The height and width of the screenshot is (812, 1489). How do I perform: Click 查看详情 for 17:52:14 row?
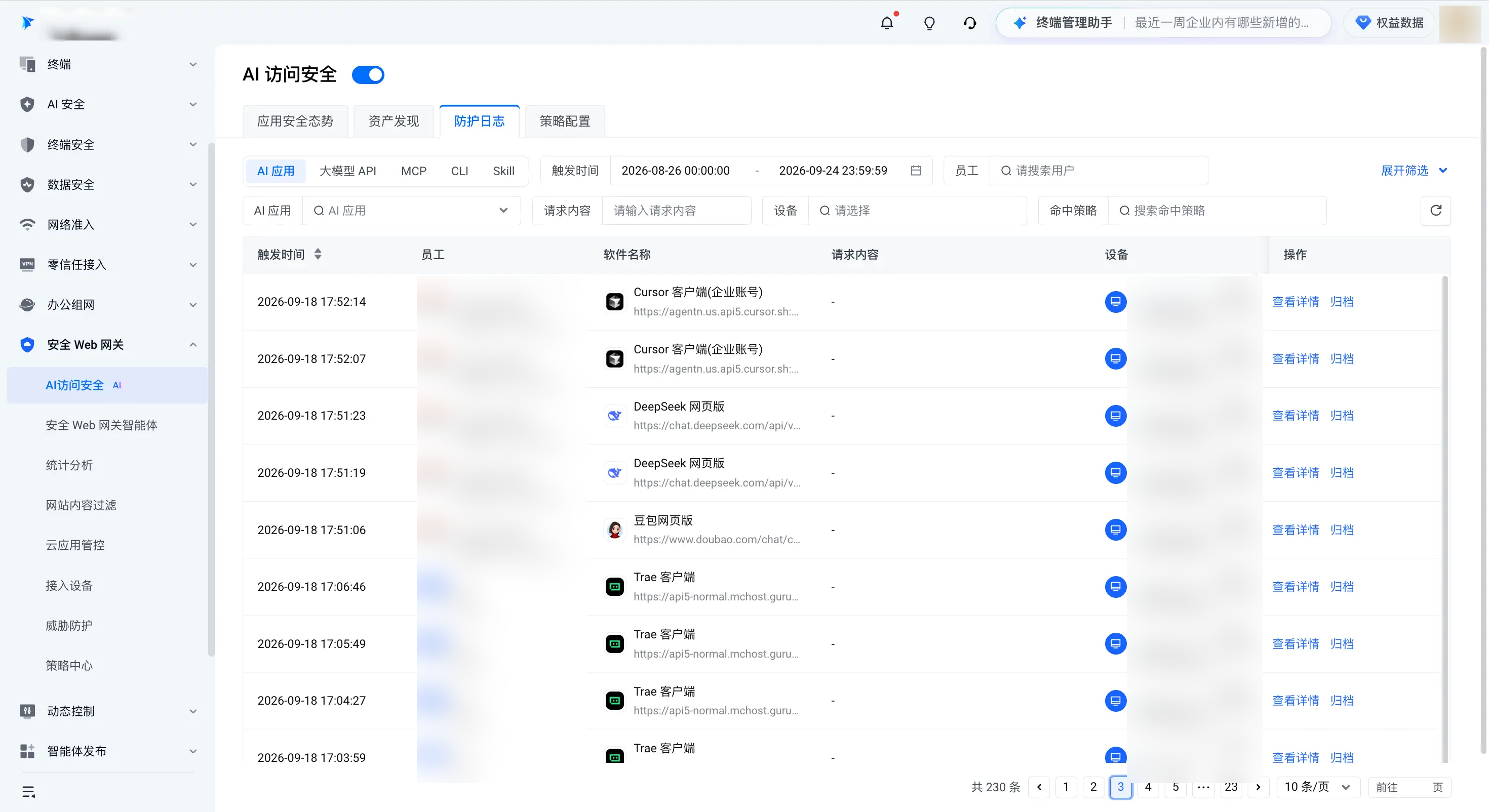pyautogui.click(x=1296, y=302)
